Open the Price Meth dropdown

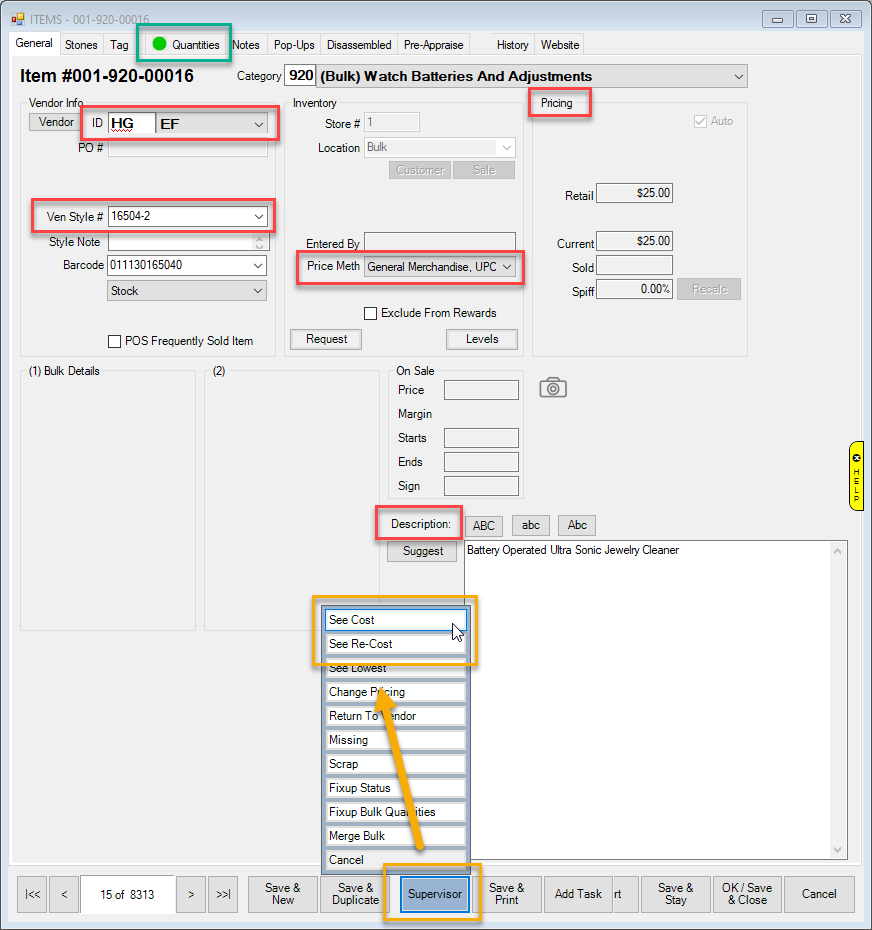tap(507, 267)
